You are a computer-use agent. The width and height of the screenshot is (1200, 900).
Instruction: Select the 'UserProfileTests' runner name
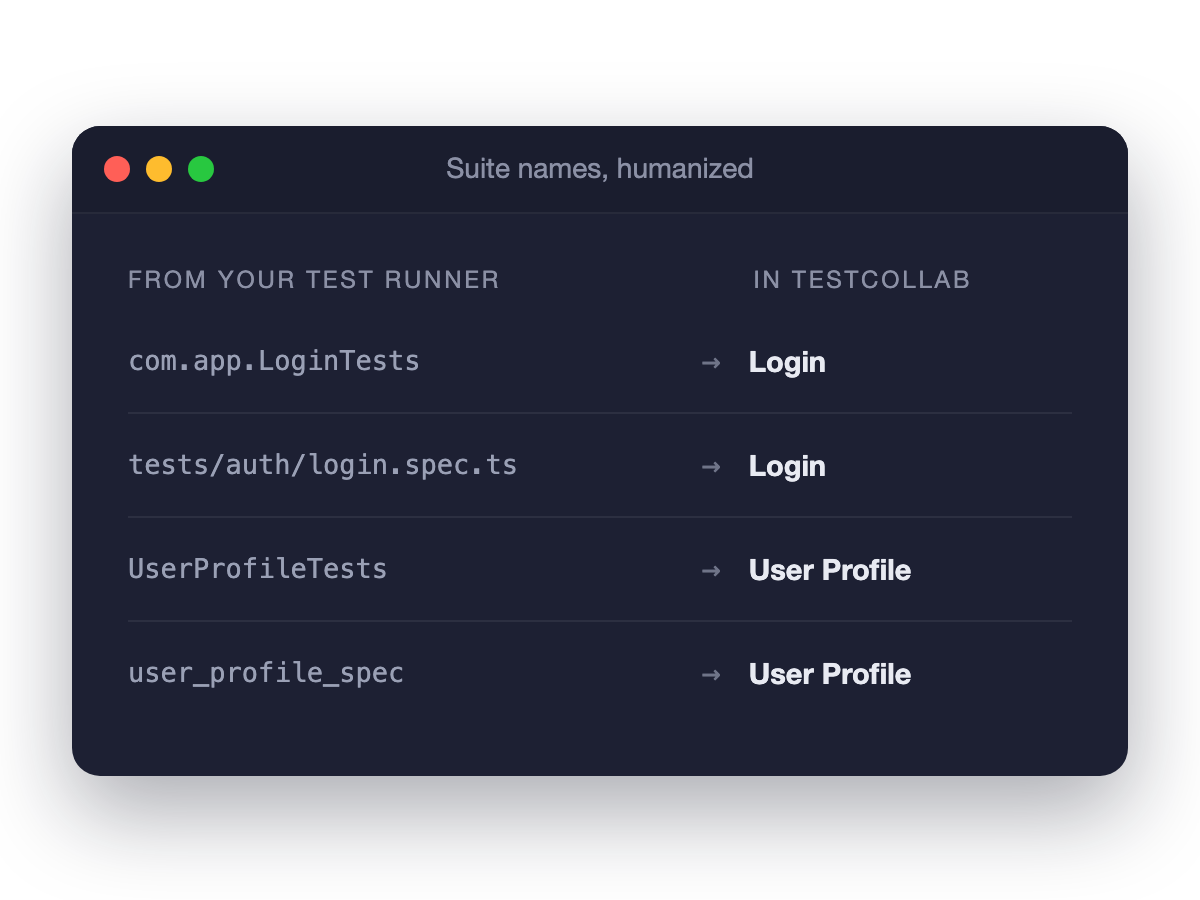click(x=258, y=569)
